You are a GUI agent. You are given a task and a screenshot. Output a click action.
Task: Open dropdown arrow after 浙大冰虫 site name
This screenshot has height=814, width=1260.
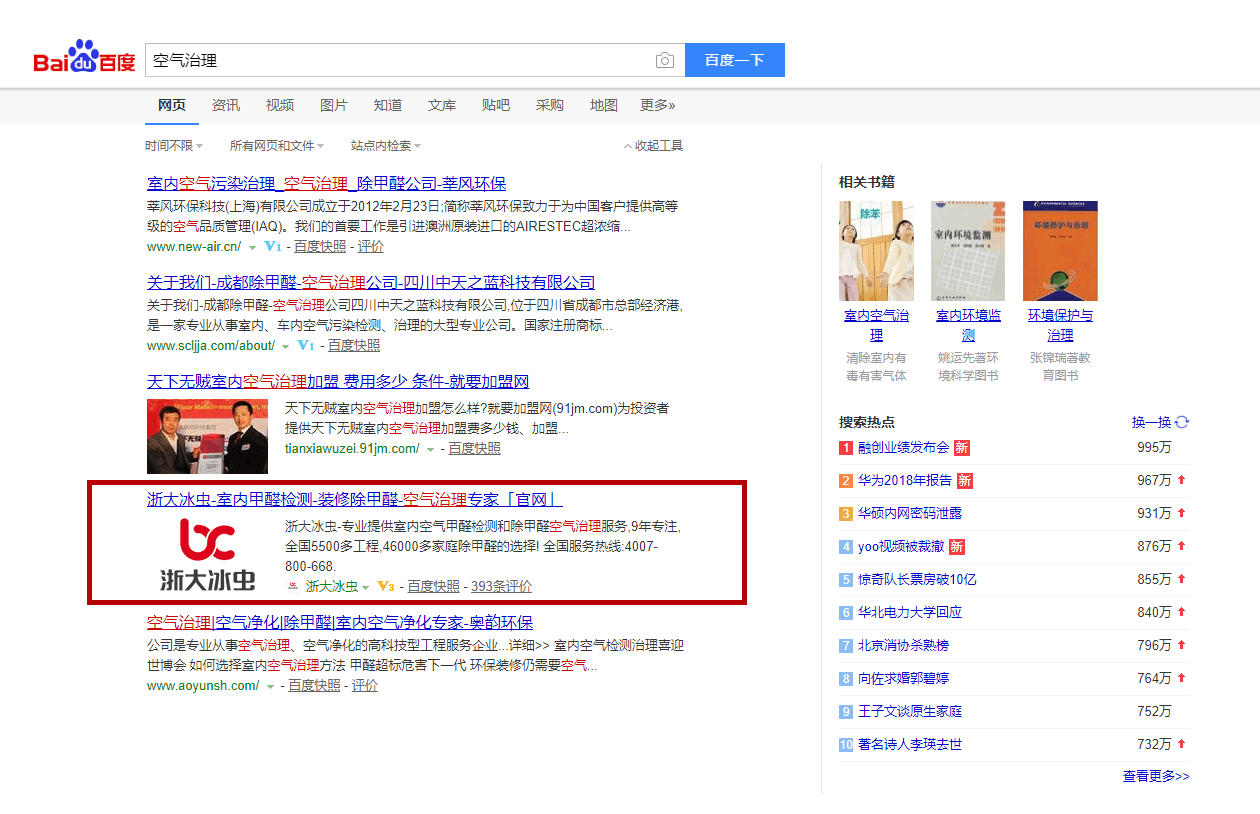(x=366, y=588)
